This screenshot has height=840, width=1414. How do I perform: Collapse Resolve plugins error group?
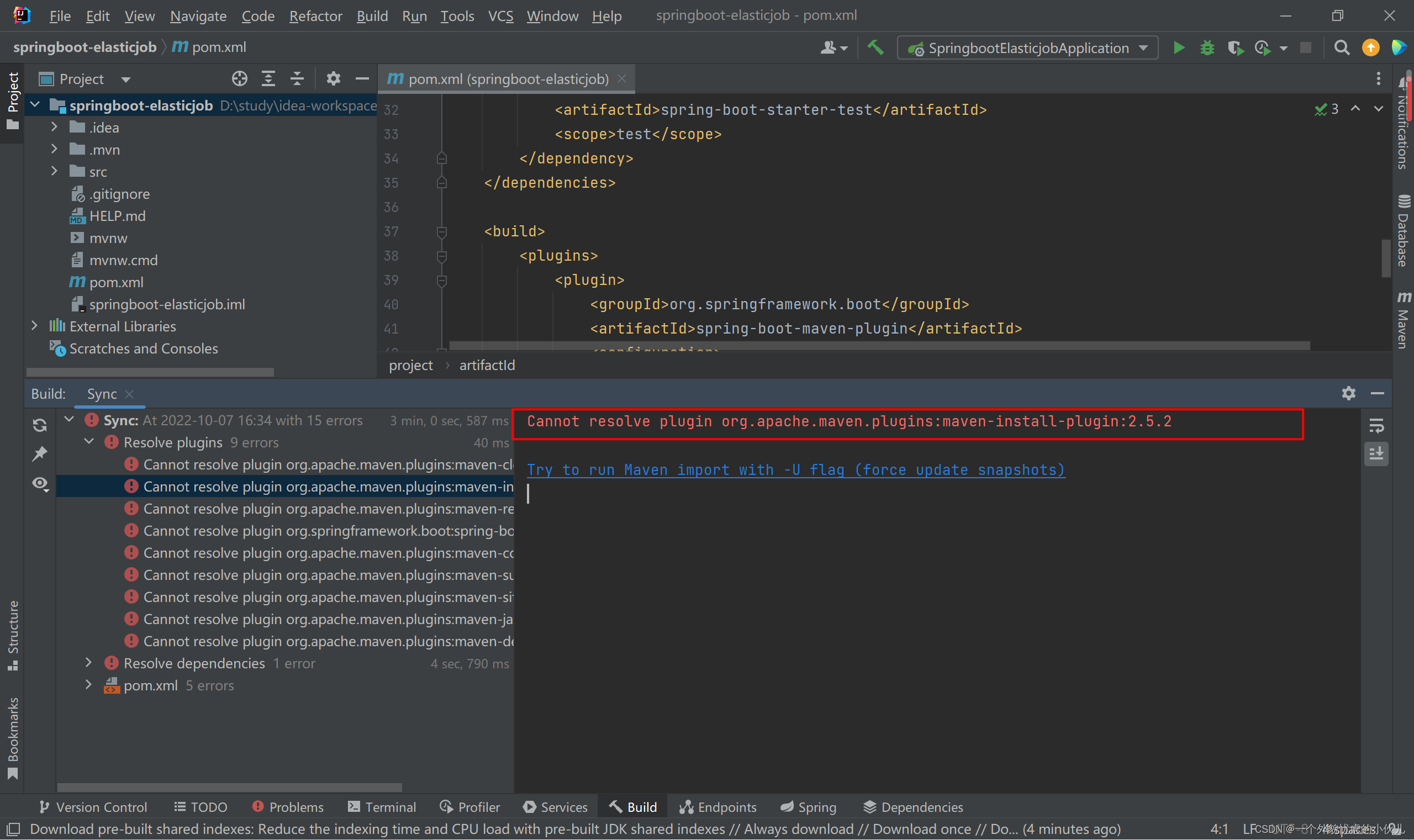pos(89,441)
